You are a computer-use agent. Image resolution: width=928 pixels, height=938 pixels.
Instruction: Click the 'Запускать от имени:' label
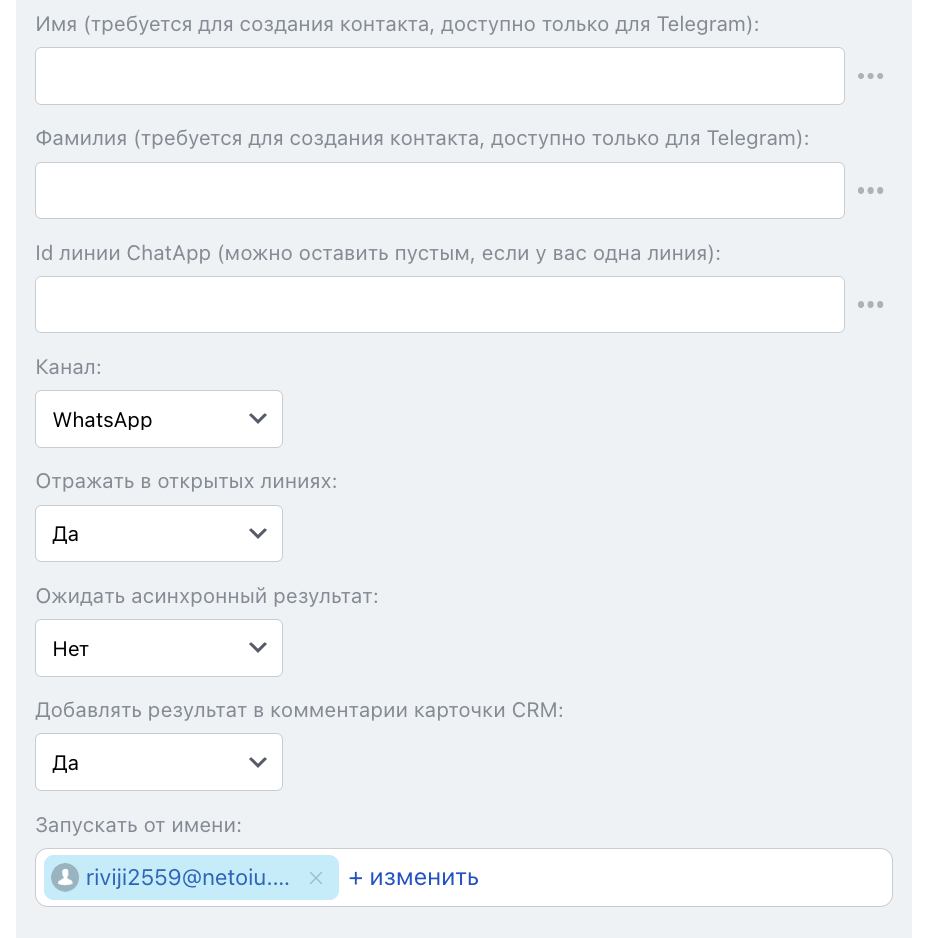[x=140, y=825]
